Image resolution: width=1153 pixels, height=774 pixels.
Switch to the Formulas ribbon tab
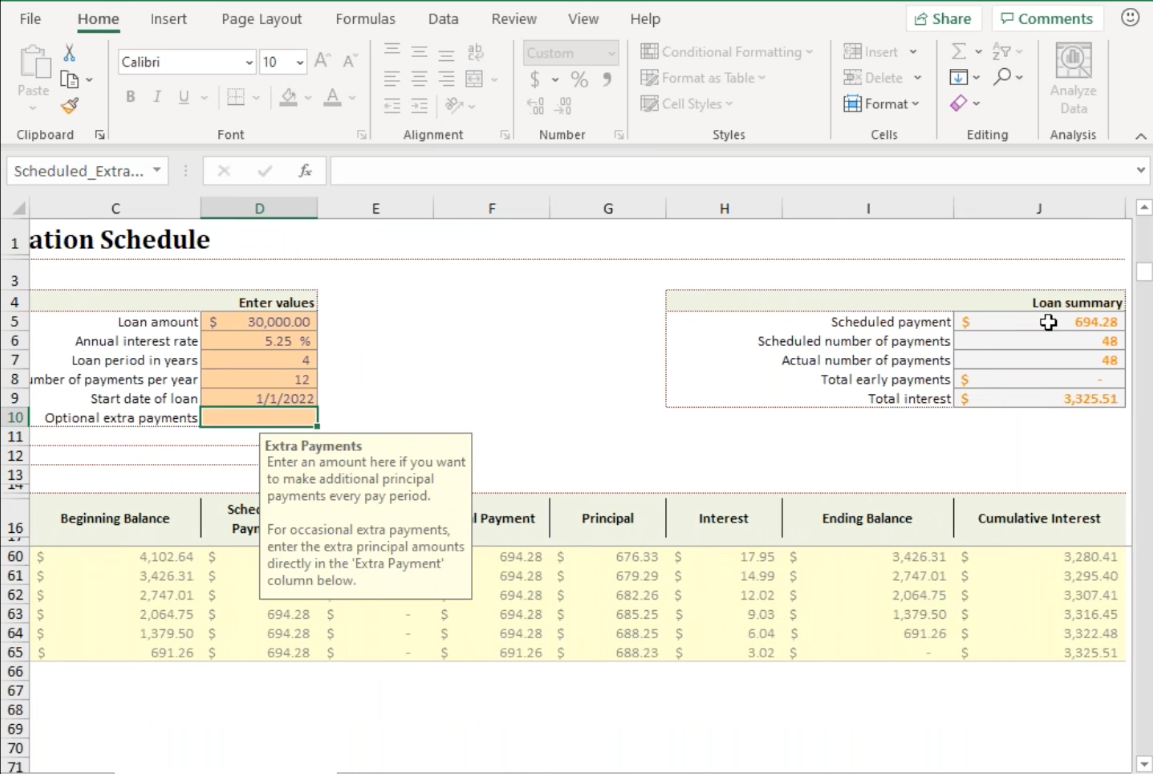tap(365, 18)
